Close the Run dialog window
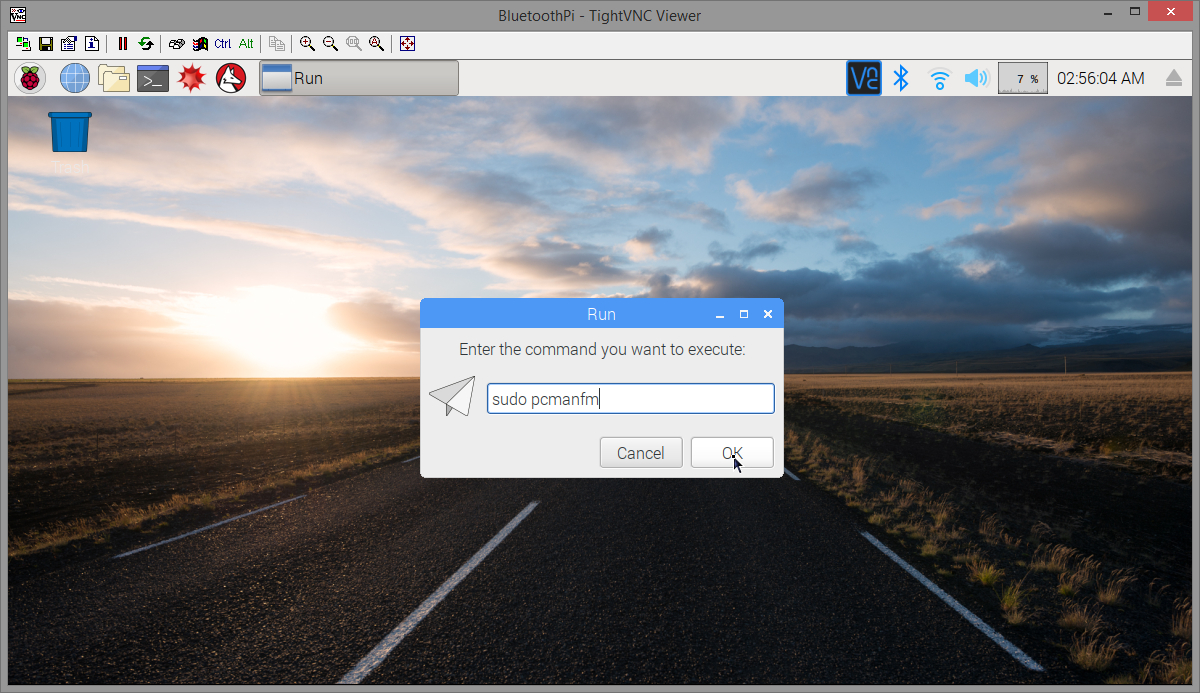Viewport: 1200px width, 693px height. pos(768,314)
